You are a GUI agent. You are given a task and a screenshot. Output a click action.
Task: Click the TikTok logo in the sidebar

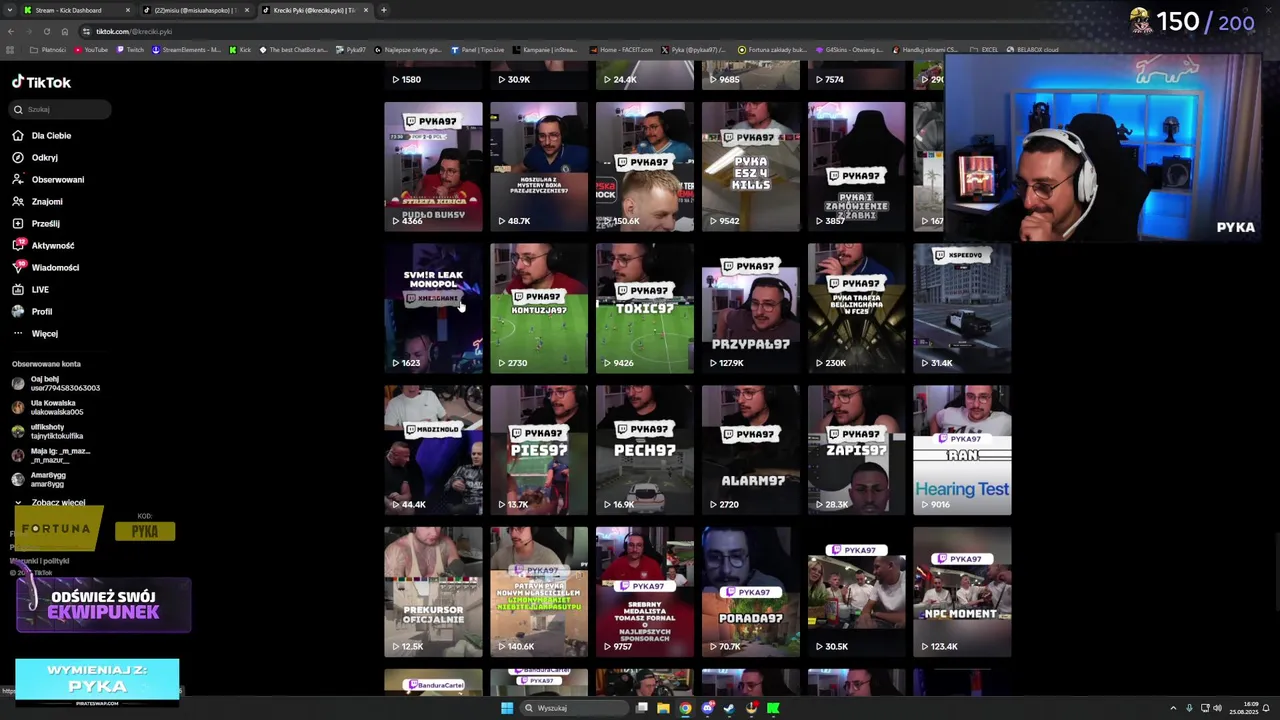(41, 82)
